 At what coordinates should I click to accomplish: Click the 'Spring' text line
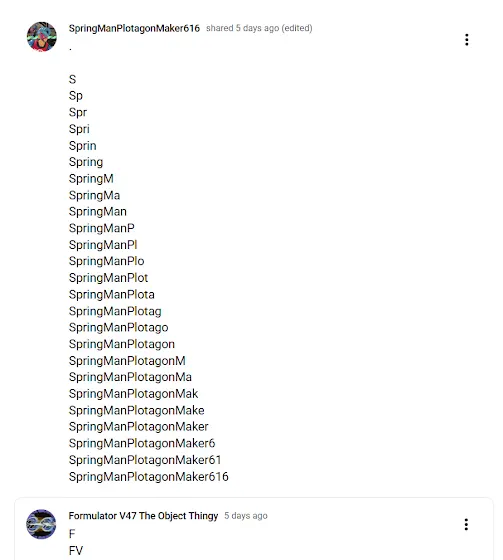pyautogui.click(x=86, y=162)
